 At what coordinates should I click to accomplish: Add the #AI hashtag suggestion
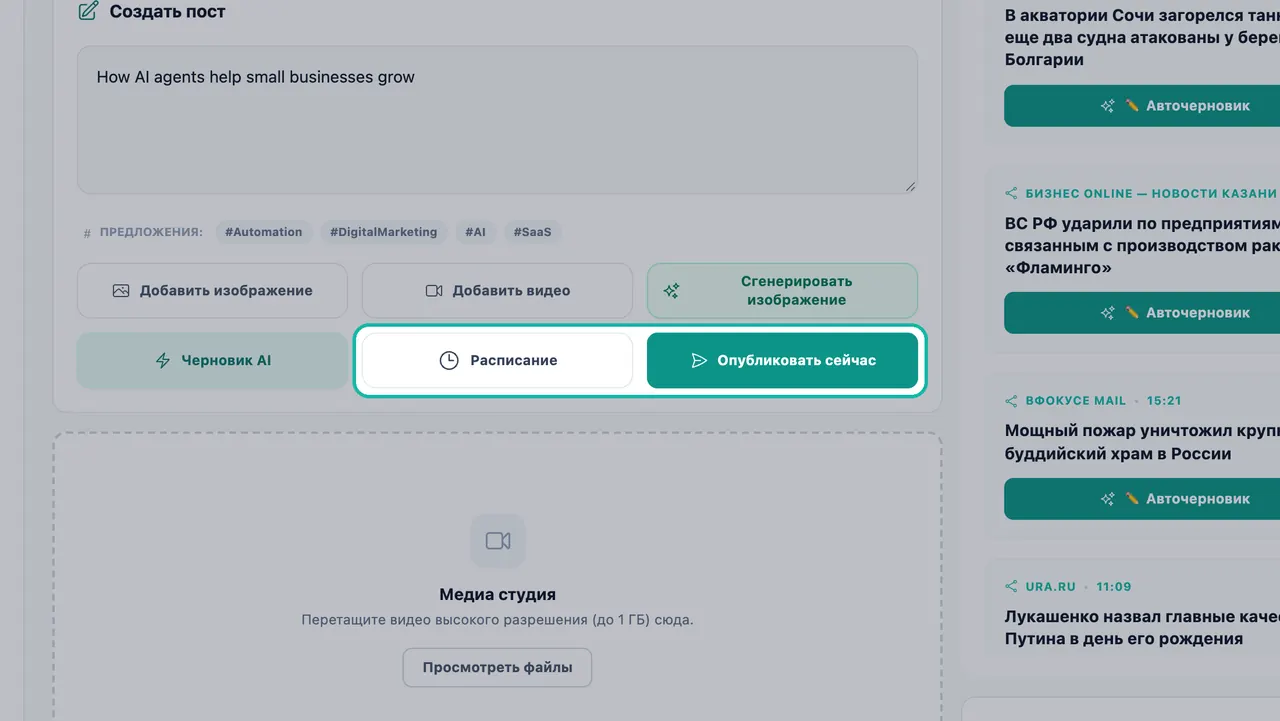(476, 232)
